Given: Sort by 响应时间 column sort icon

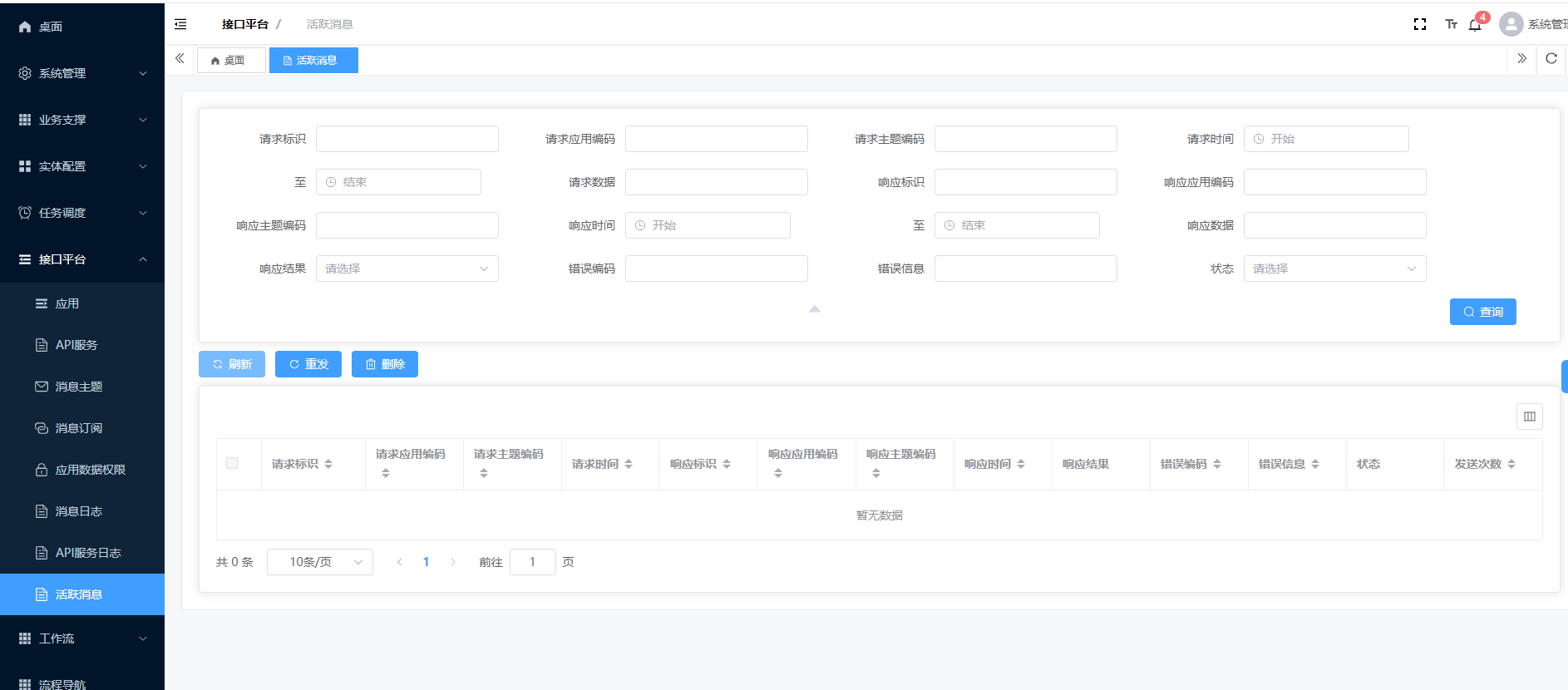Looking at the screenshot, I should click(x=1021, y=464).
